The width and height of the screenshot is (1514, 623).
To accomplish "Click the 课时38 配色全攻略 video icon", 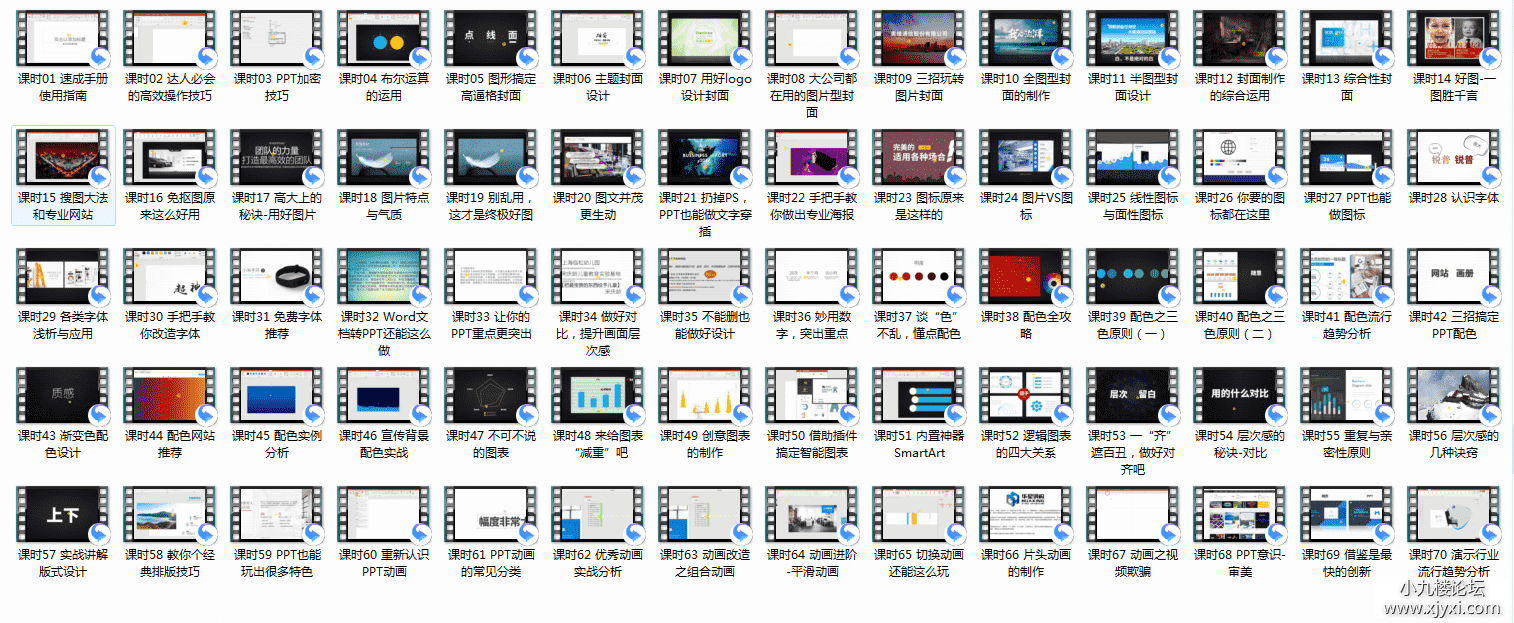I will click(x=1026, y=277).
